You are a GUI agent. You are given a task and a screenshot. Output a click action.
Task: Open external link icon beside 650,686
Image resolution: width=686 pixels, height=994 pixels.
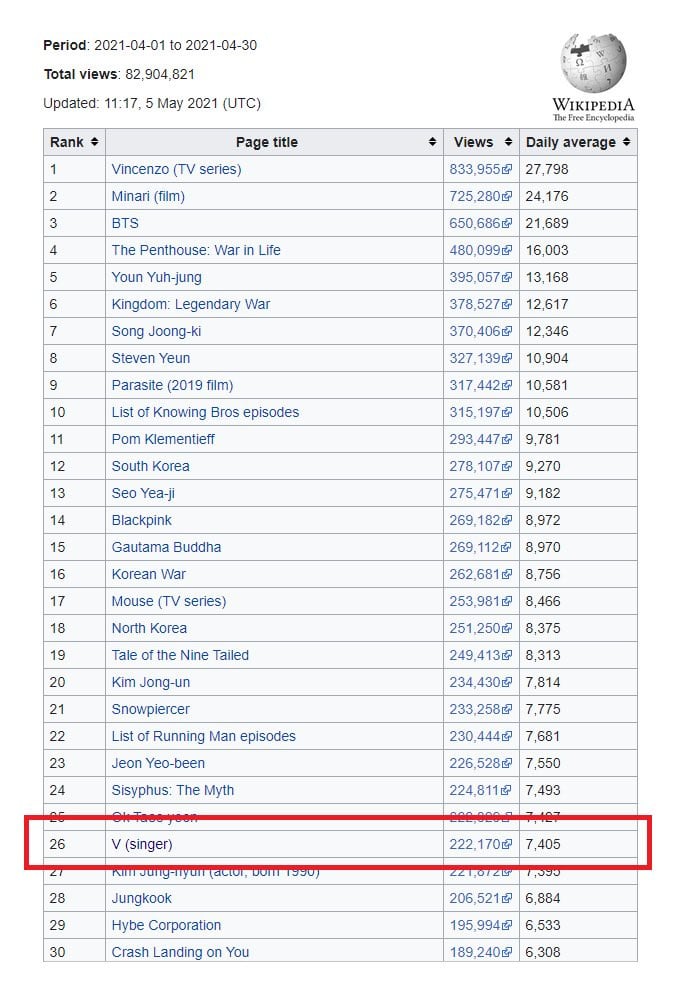[507, 223]
